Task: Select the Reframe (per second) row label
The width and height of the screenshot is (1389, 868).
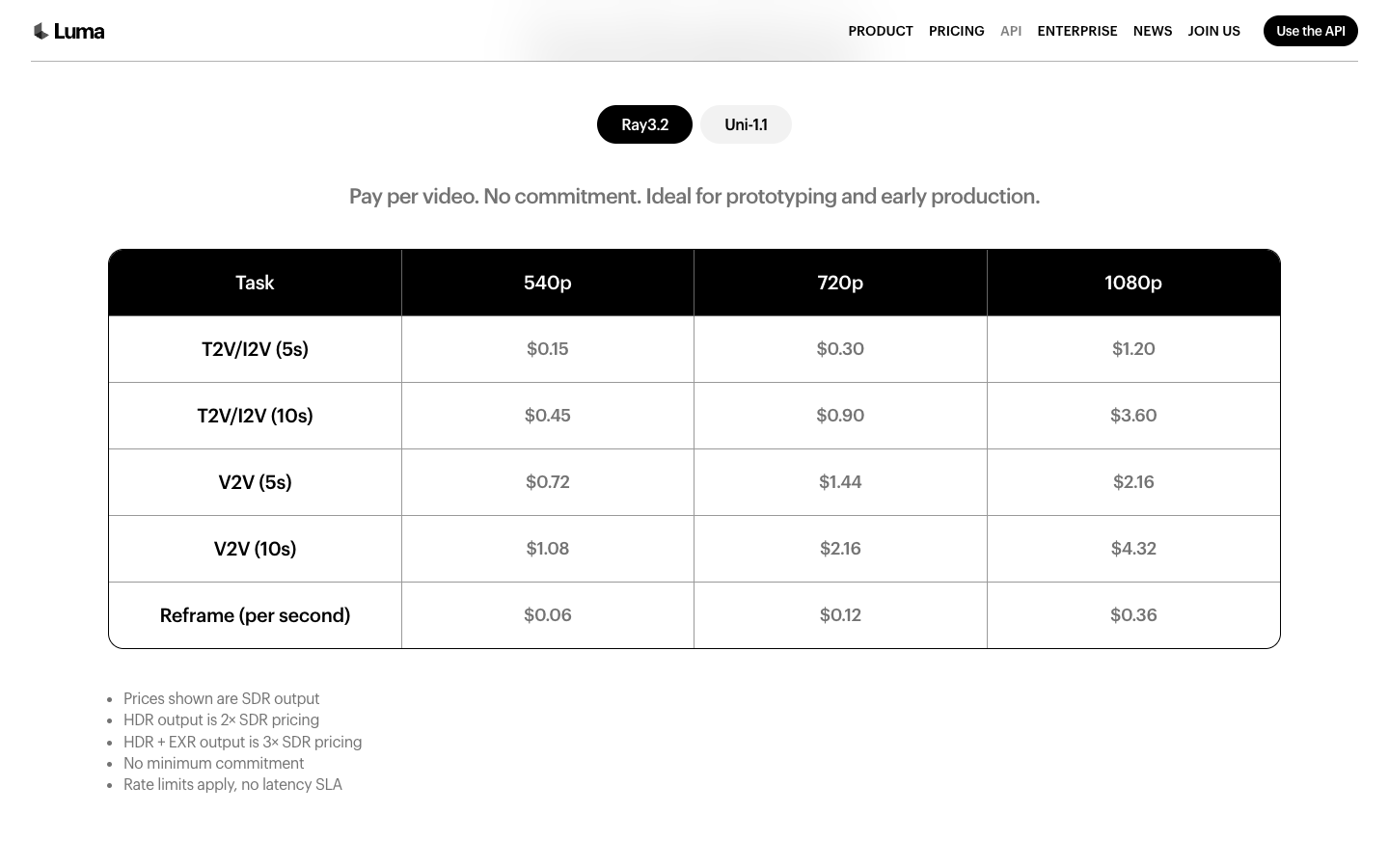Action: click(x=255, y=615)
